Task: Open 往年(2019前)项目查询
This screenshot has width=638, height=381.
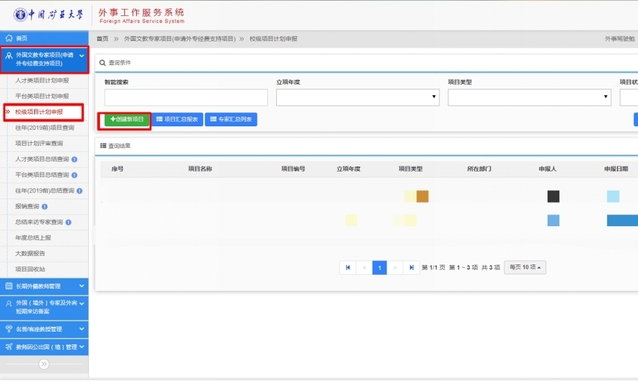Action: point(45,128)
